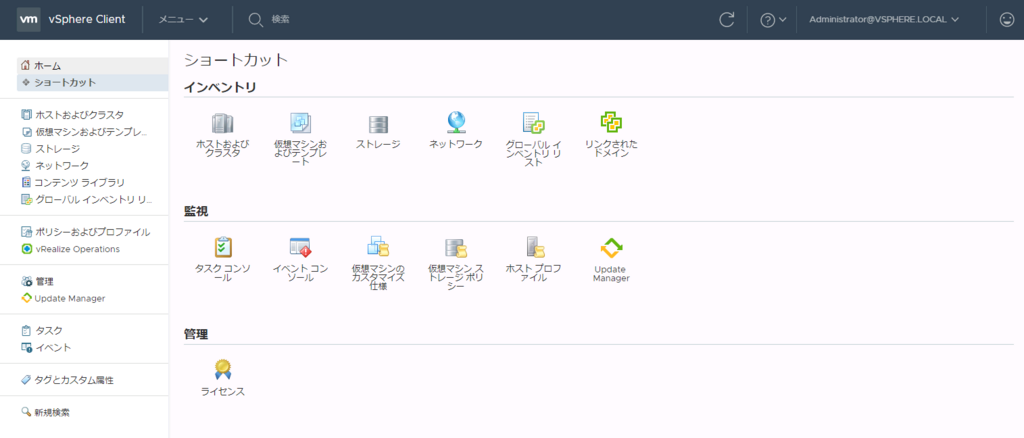Screen dimensions: 1024x438
Task: Select 仮想マシンおよびテンプレ... in sidebar
Action: tap(84, 132)
